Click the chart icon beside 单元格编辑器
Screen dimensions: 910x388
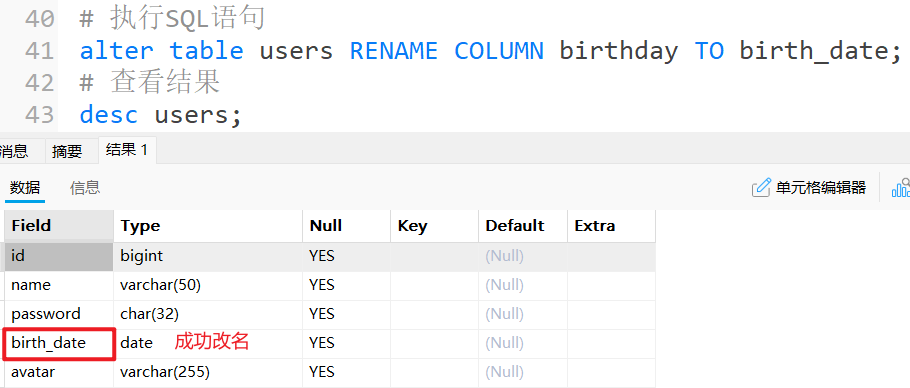[x=901, y=188]
